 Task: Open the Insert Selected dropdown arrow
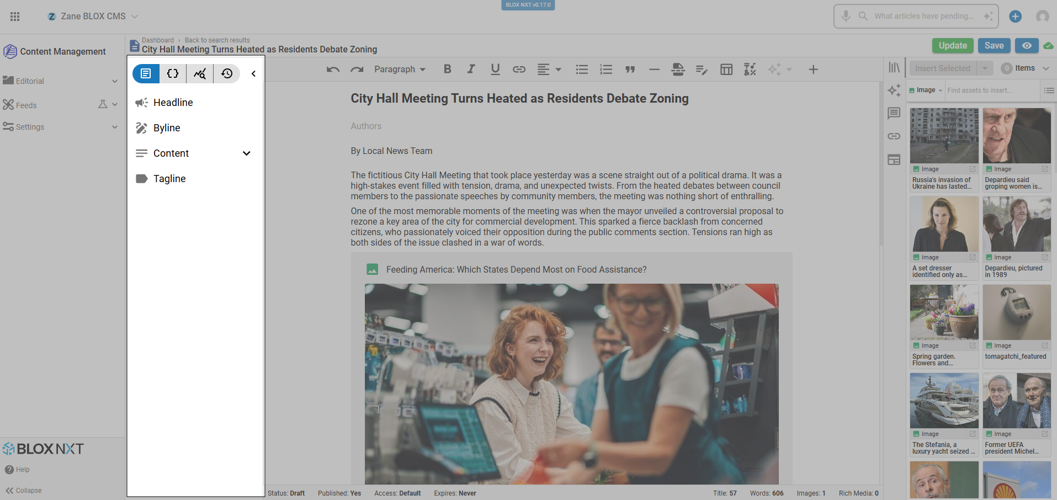tap(985, 68)
